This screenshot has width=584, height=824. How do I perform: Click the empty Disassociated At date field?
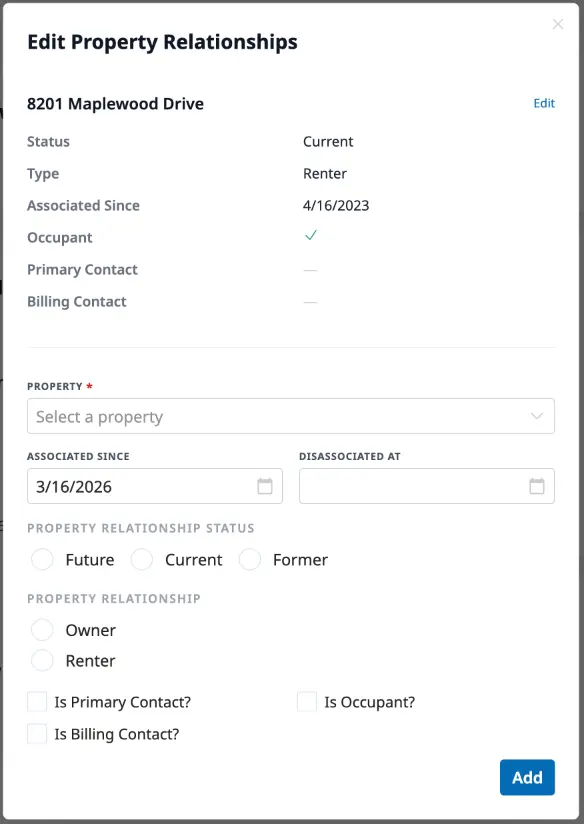[x=410, y=486]
